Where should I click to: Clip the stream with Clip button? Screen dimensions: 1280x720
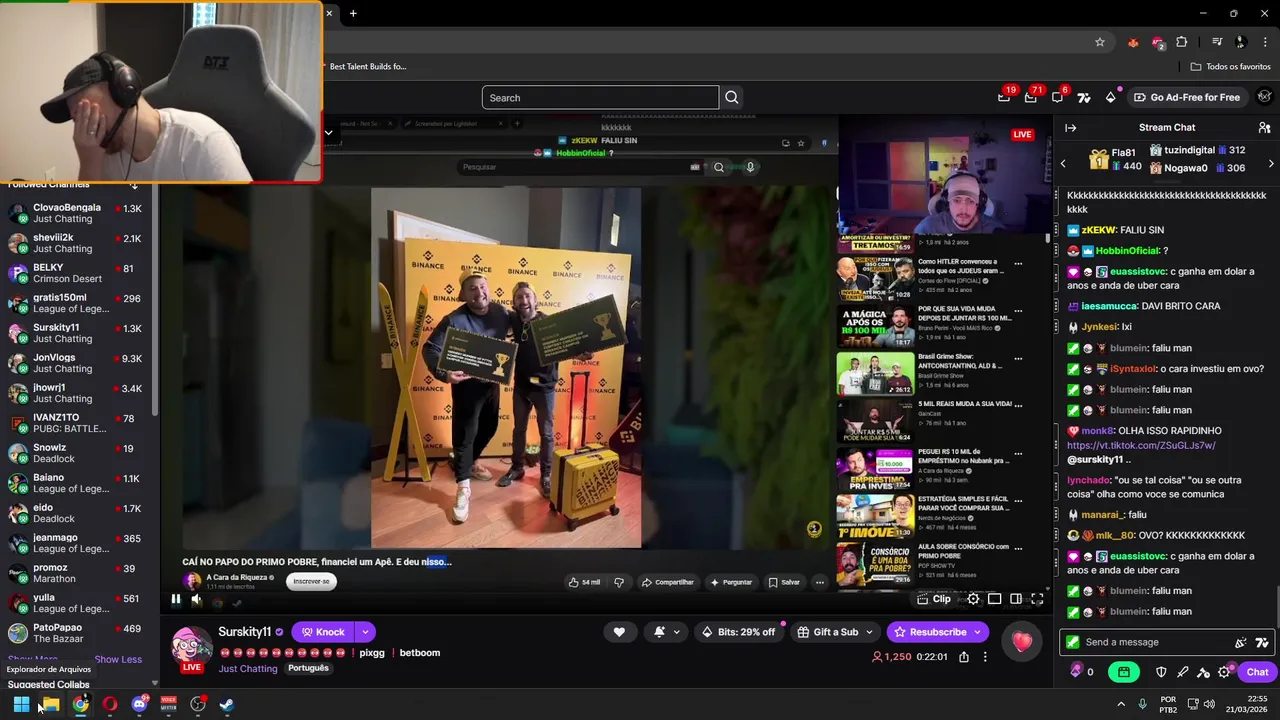point(934,599)
